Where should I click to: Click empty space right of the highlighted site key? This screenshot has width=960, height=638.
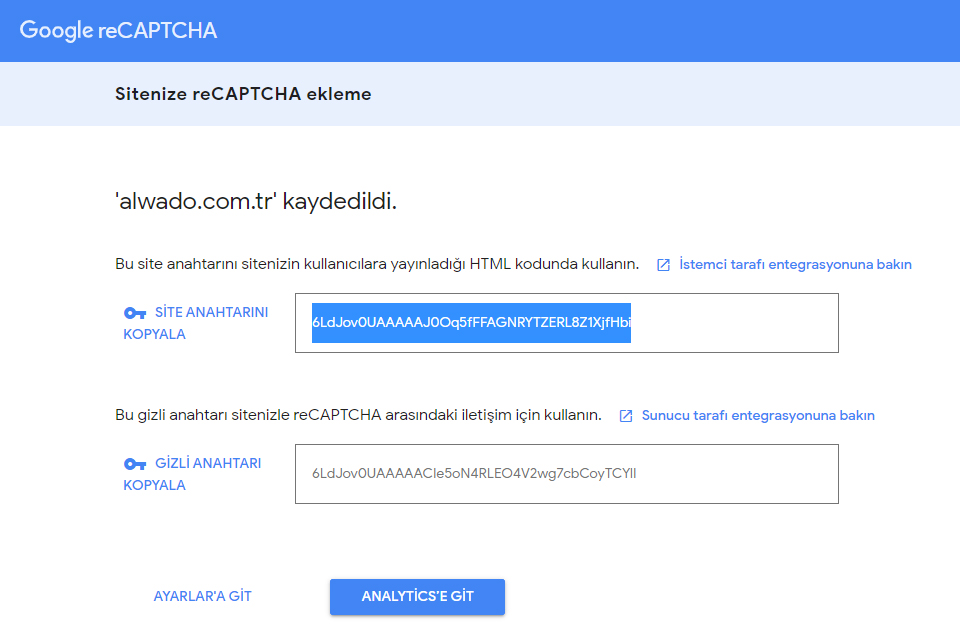pos(735,323)
